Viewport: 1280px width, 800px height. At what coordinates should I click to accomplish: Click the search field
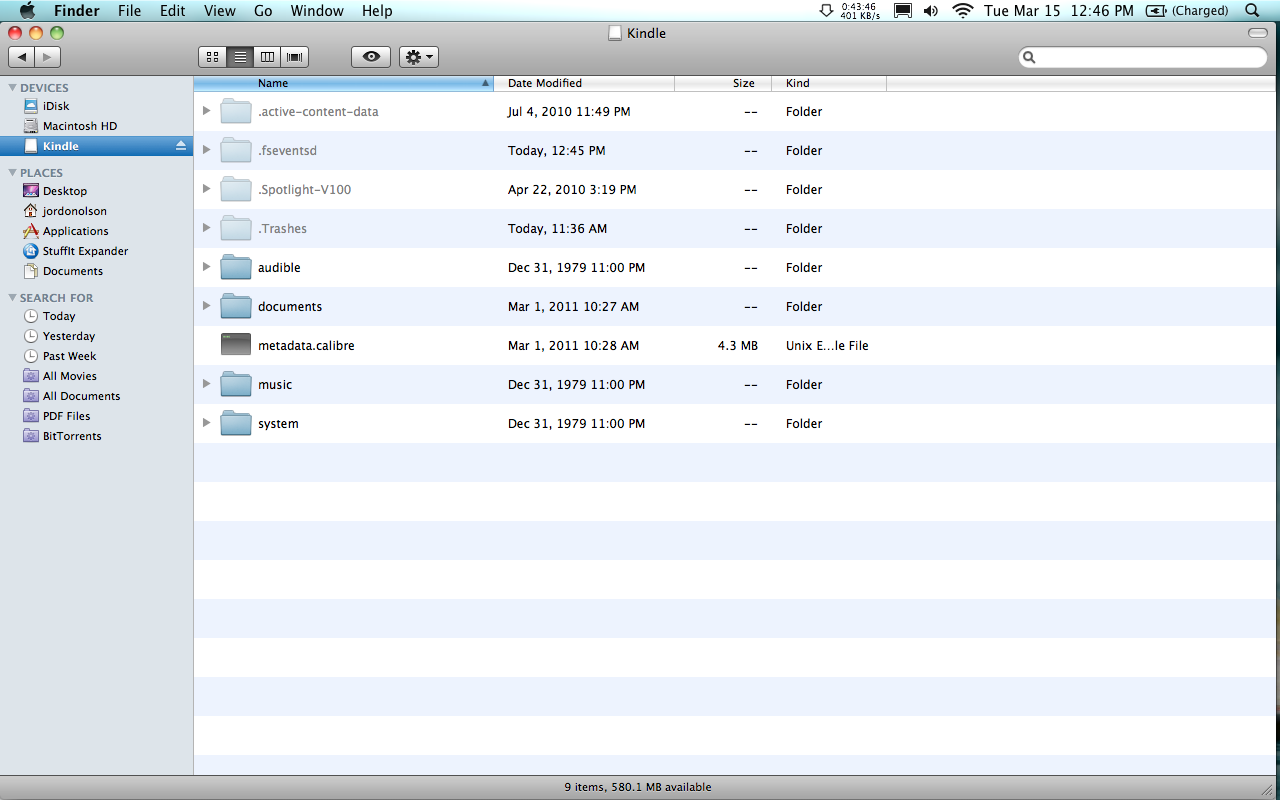[1143, 58]
